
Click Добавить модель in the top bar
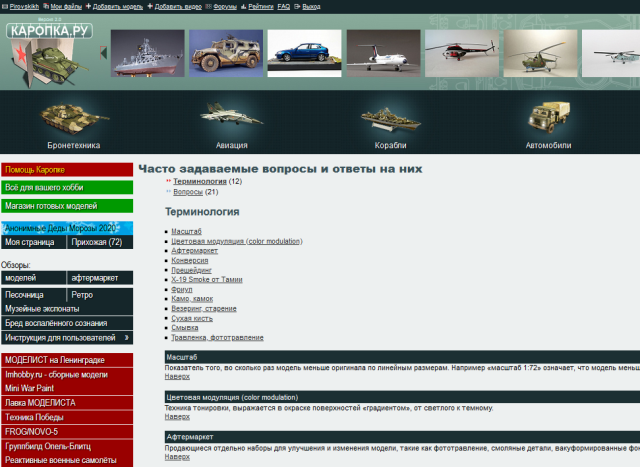pyautogui.click(x=118, y=7)
